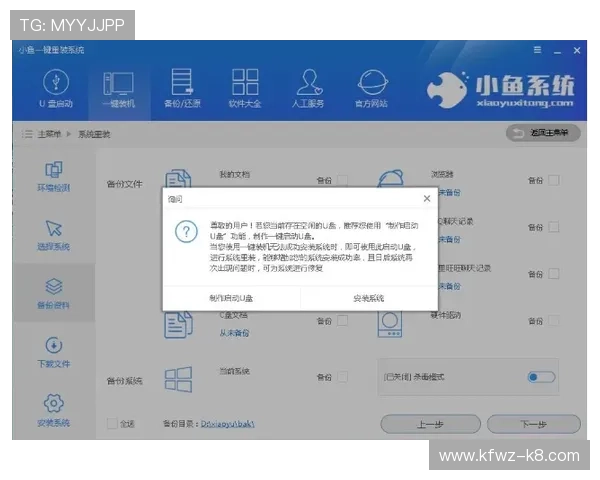Viewport: 600px width, 480px height.
Task: Select the 安装系统 gear sidebar step
Action: tap(54, 410)
